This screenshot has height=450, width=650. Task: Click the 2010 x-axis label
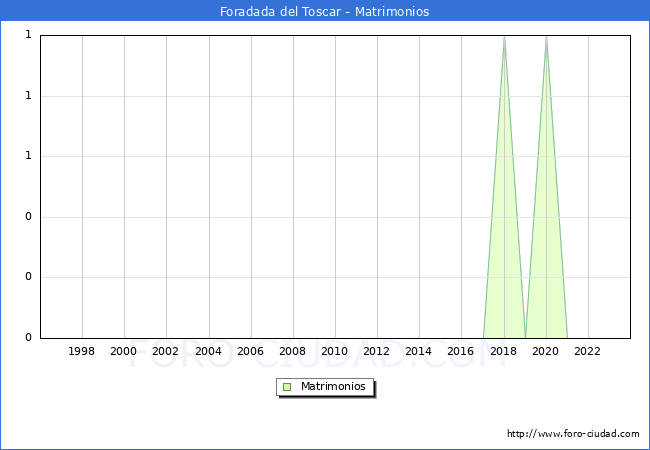coord(335,351)
